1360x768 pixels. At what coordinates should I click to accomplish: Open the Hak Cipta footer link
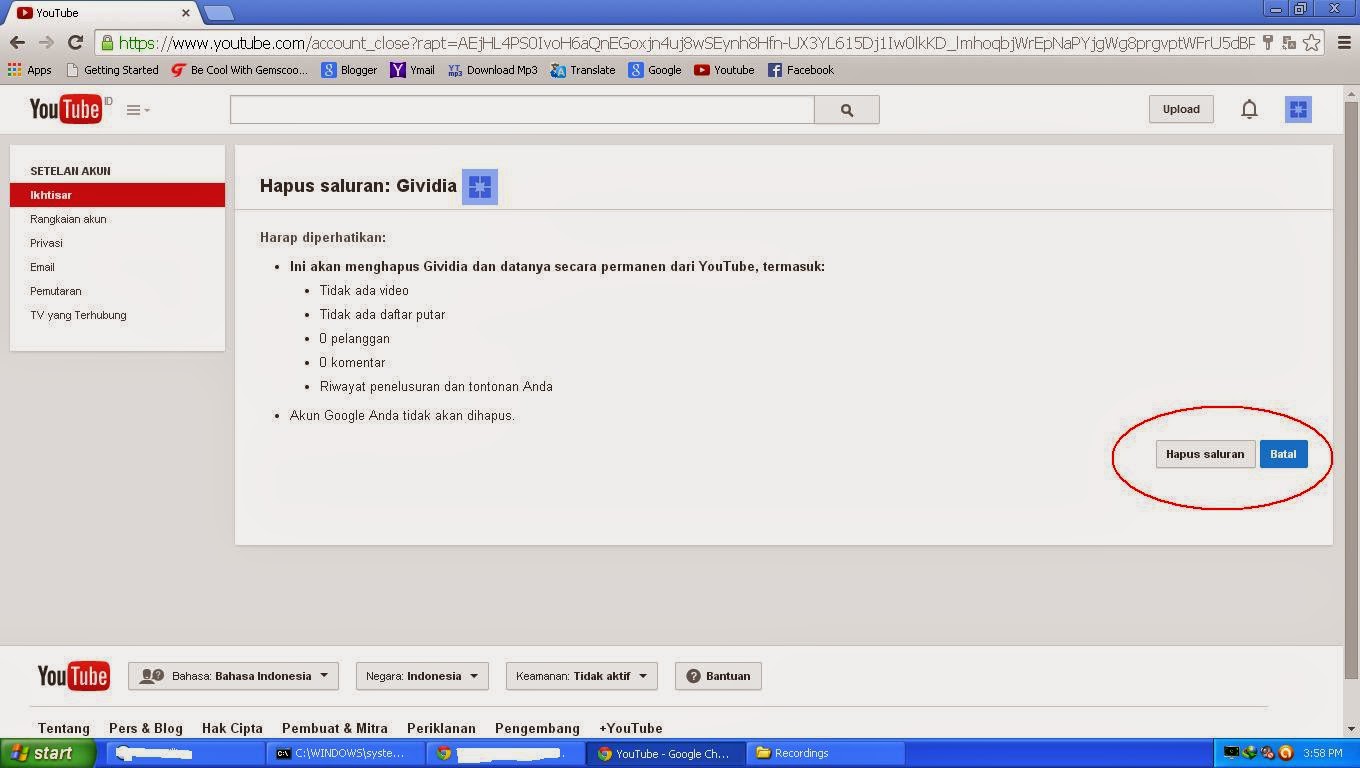tap(232, 728)
